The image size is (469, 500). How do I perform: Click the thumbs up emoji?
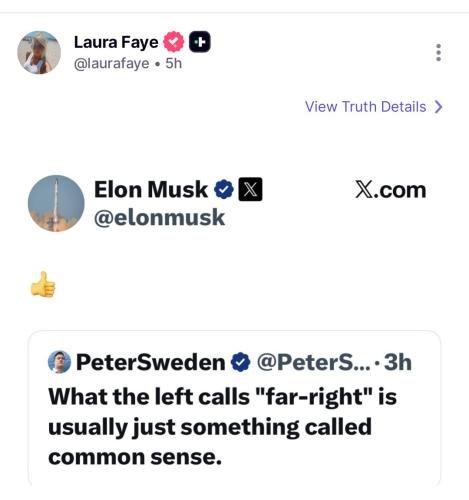(x=43, y=284)
